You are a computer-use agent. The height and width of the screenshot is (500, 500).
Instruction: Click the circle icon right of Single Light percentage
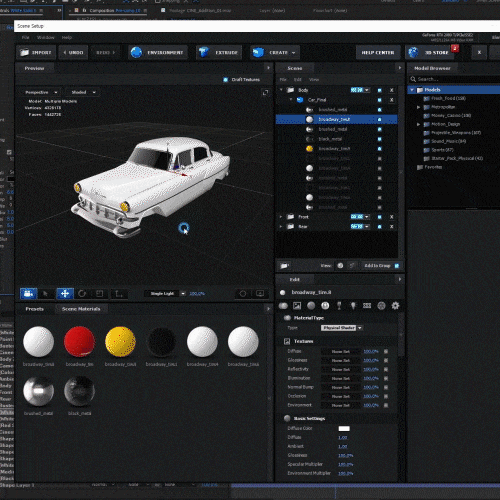tap(243, 294)
